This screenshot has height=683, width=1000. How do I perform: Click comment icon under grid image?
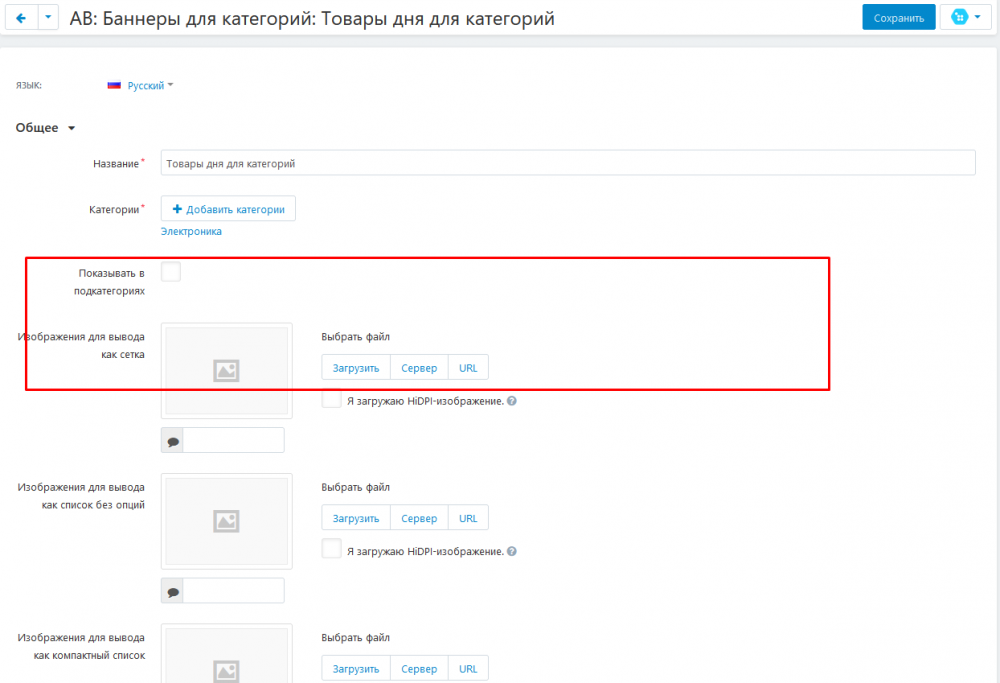coord(172,441)
